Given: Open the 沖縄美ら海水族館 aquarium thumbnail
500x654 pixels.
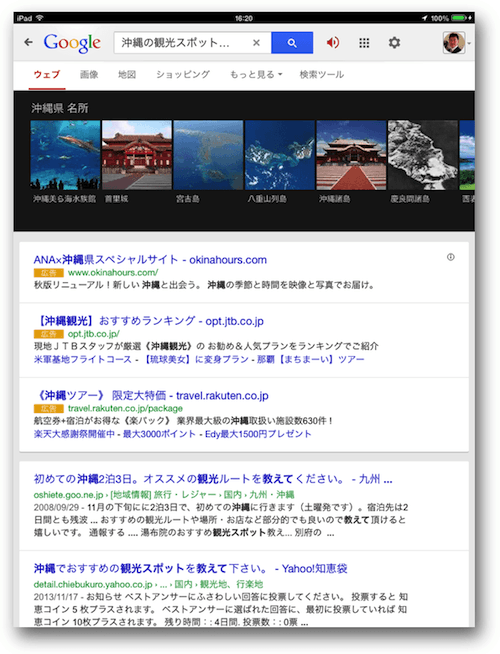Looking at the screenshot, I should click(65, 155).
